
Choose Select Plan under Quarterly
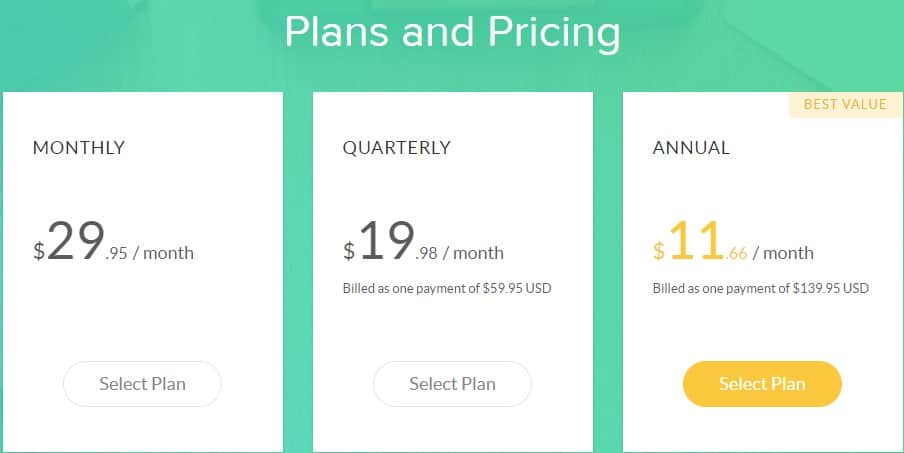pos(452,384)
